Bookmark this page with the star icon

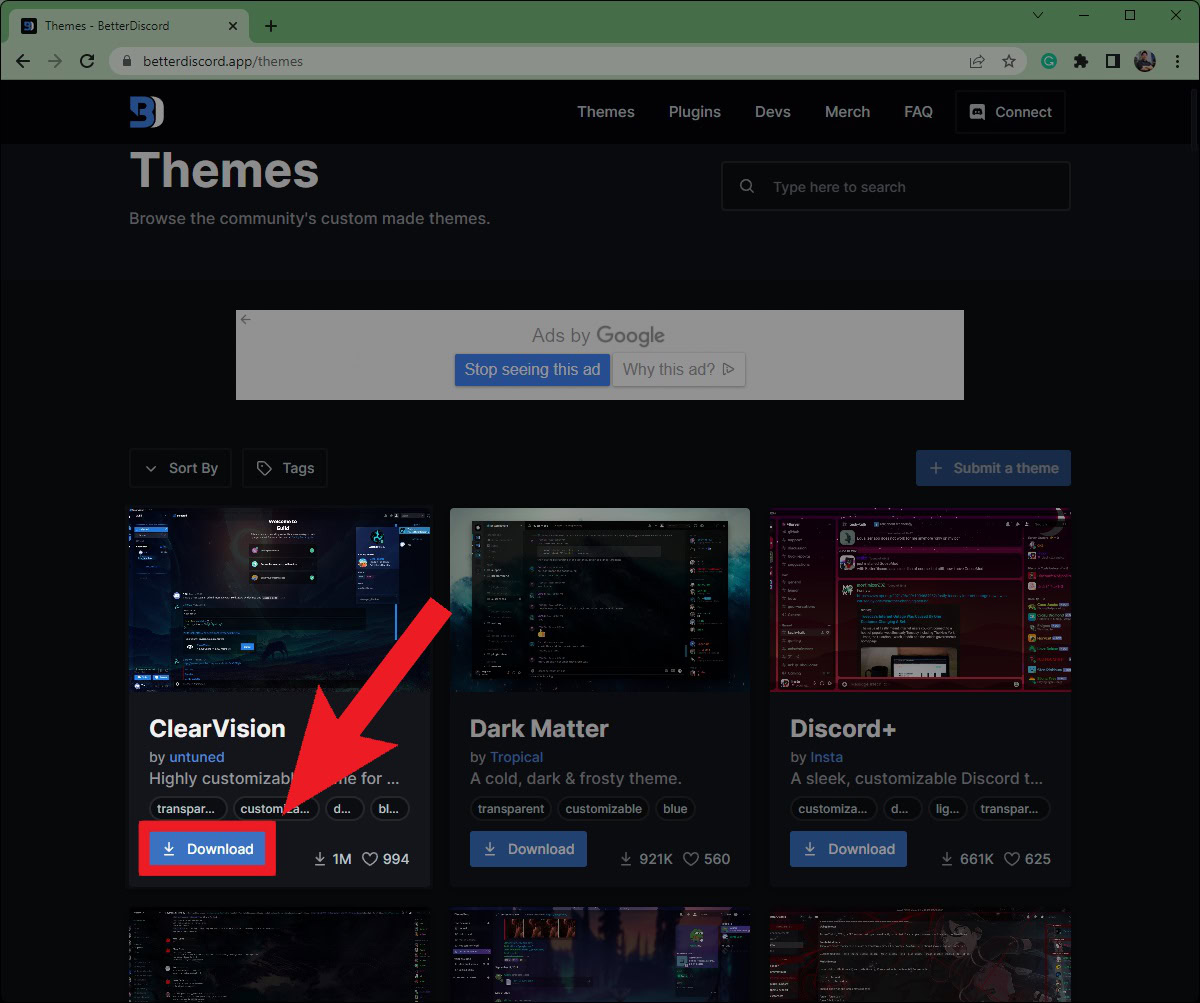(x=1009, y=61)
